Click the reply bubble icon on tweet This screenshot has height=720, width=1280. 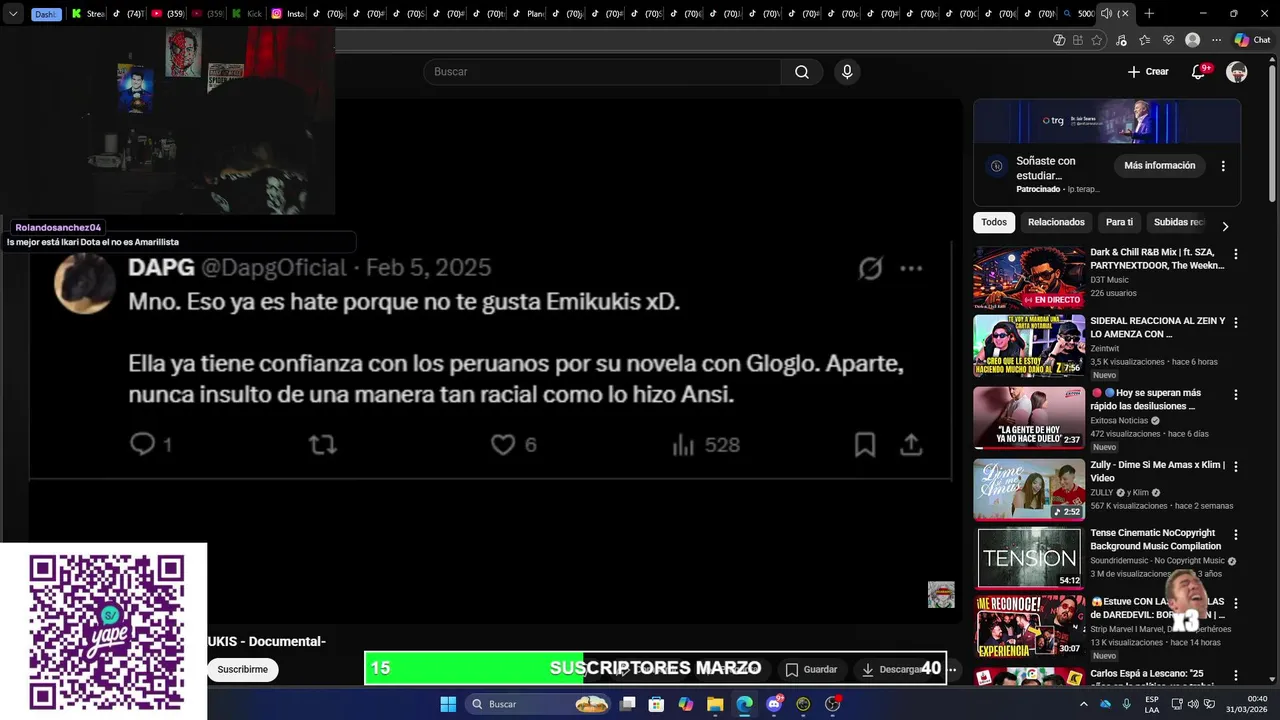point(143,444)
